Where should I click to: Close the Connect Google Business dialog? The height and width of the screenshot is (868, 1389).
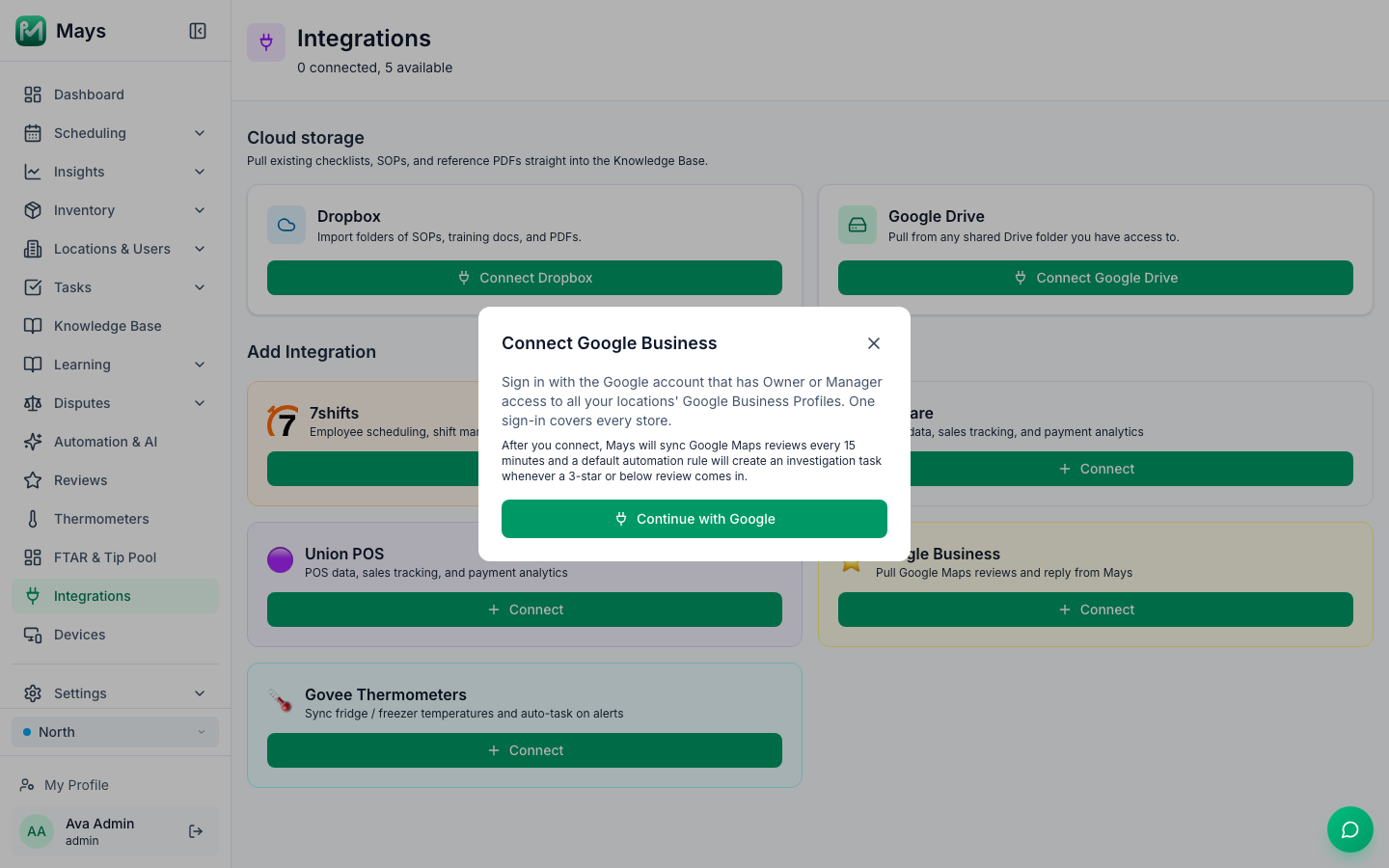tap(874, 343)
